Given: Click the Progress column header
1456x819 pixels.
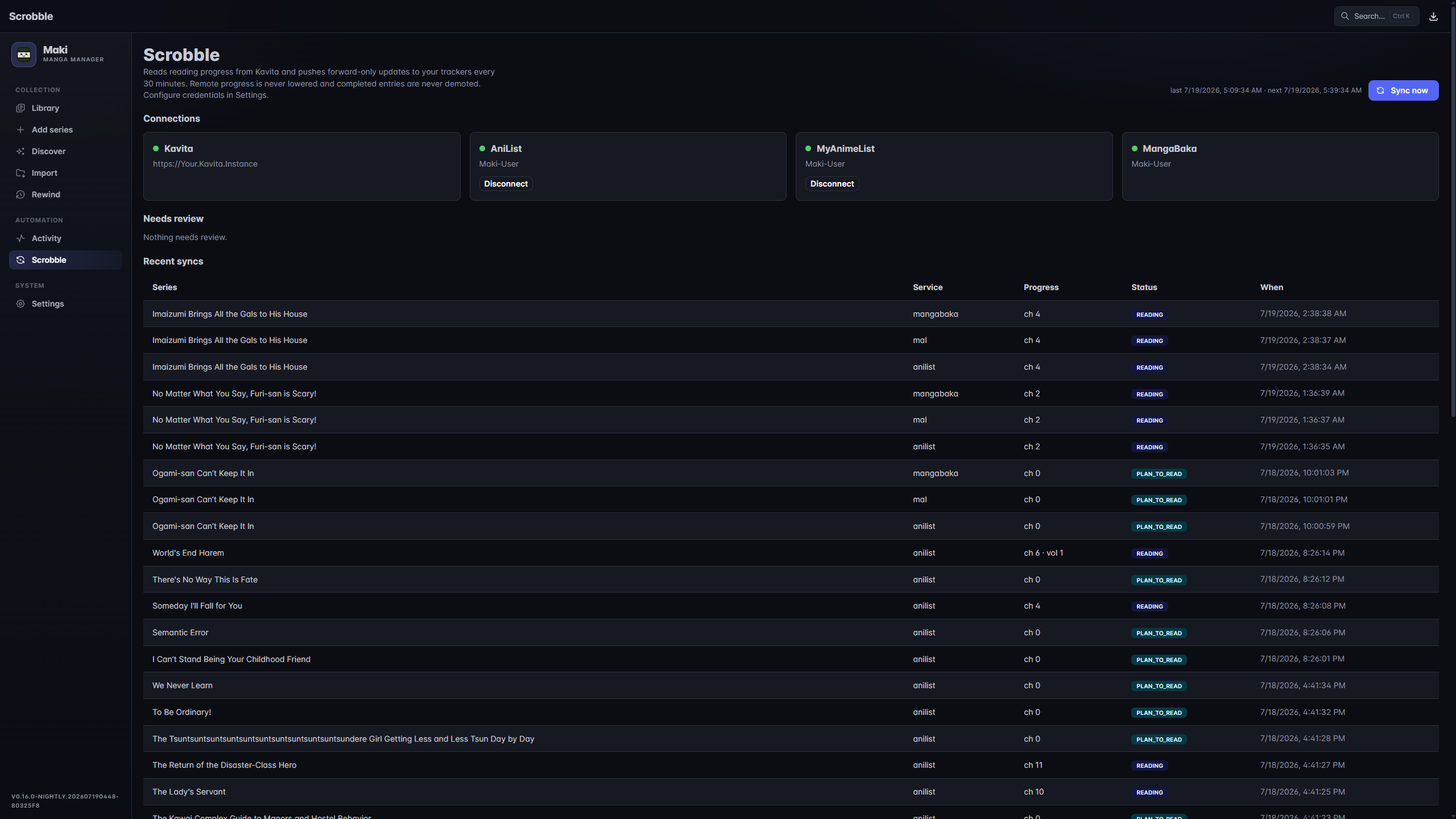Looking at the screenshot, I should pos(1041,287).
